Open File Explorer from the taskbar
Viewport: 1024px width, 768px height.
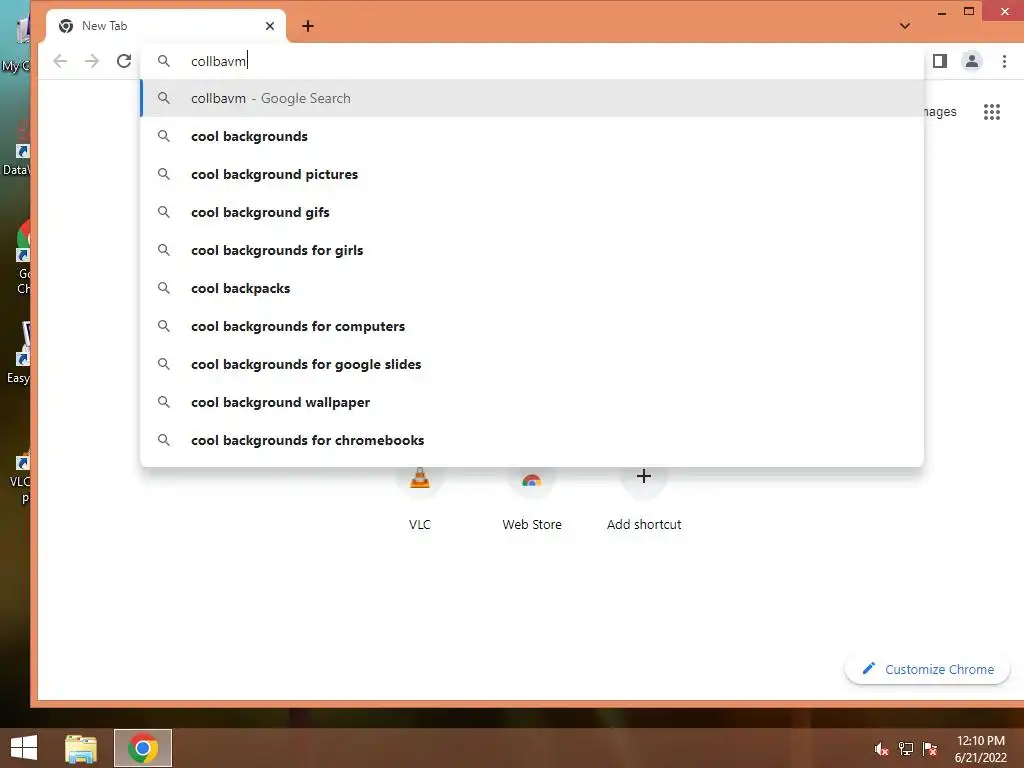tap(81, 748)
